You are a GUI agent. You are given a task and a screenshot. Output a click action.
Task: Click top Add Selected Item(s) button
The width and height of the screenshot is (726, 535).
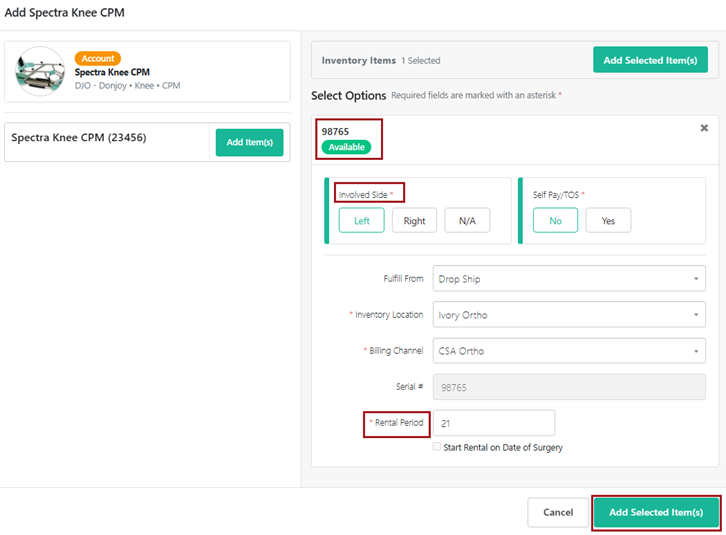(x=650, y=60)
